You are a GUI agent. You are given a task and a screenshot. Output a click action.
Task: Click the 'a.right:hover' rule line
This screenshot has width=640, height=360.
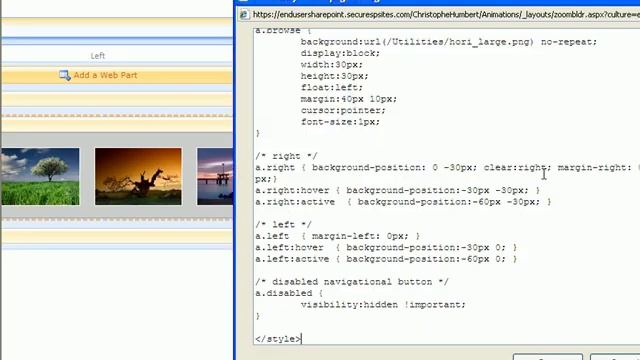(x=397, y=190)
